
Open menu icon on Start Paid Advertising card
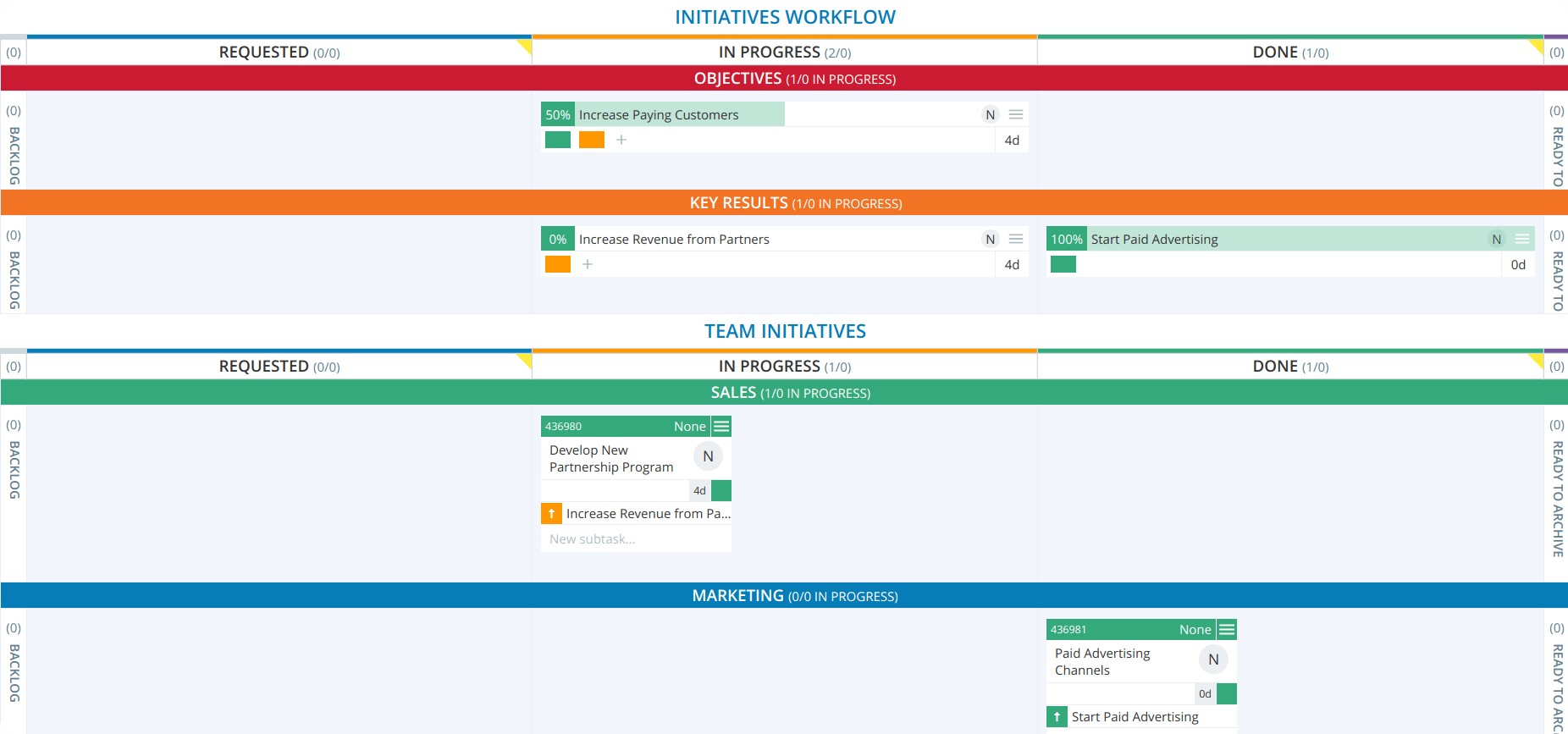pyautogui.click(x=1521, y=239)
